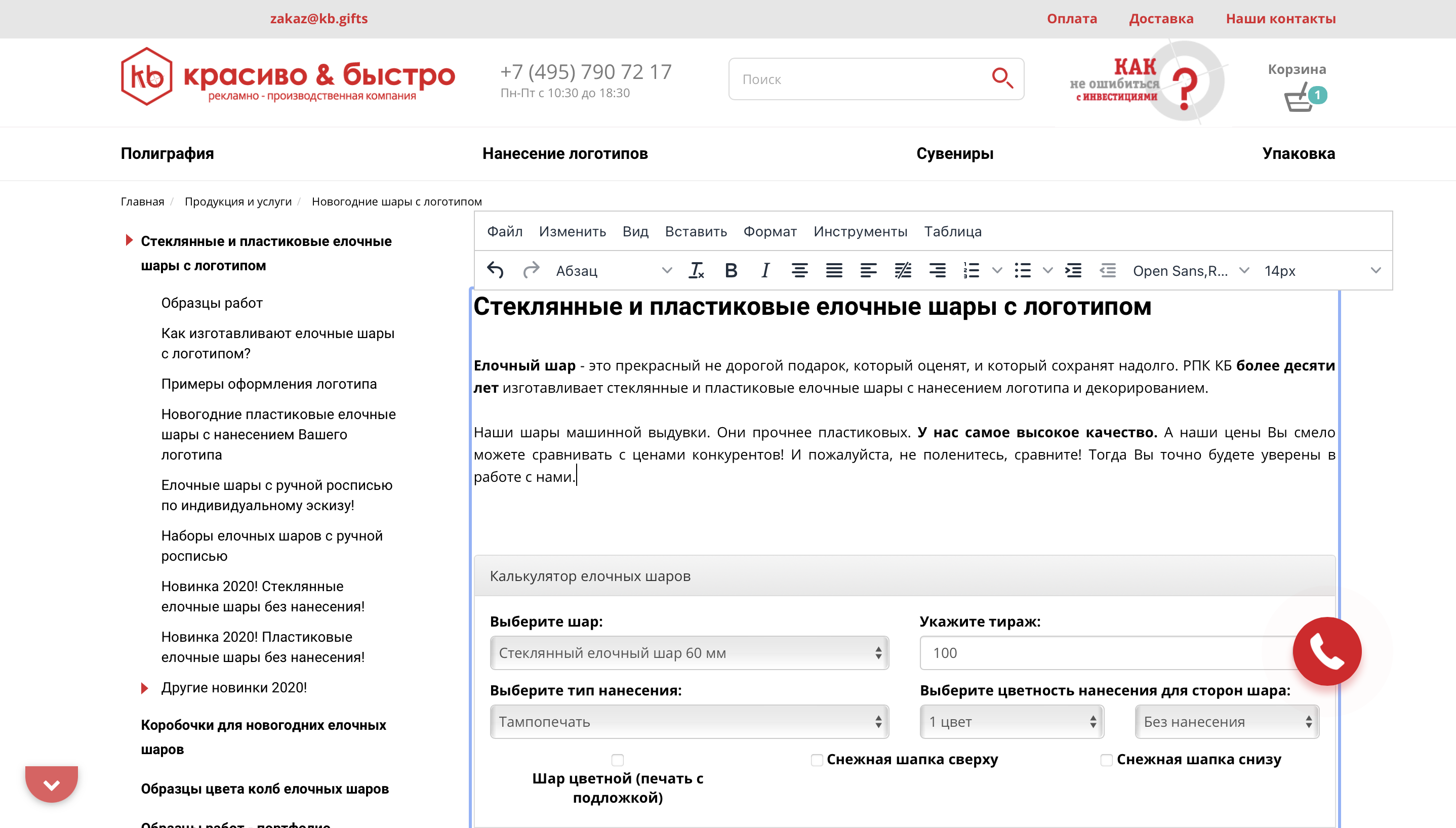Open the 'Стеклянный елочный шар 60 мм' selector
Viewport: 1456px width, 828px height.
690,653
